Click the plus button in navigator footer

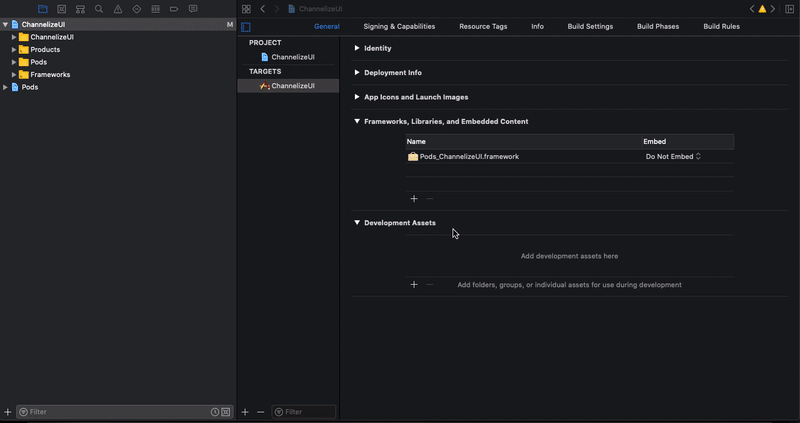pos(8,412)
